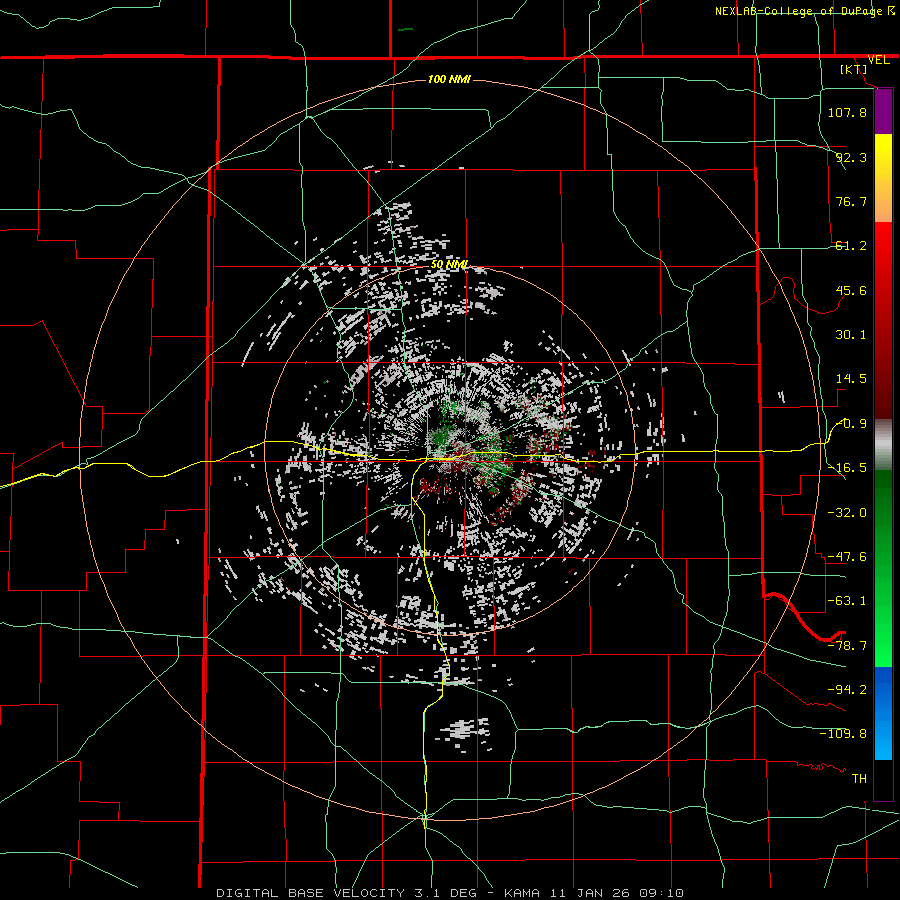Click the 92.3 scale value

pos(851,157)
